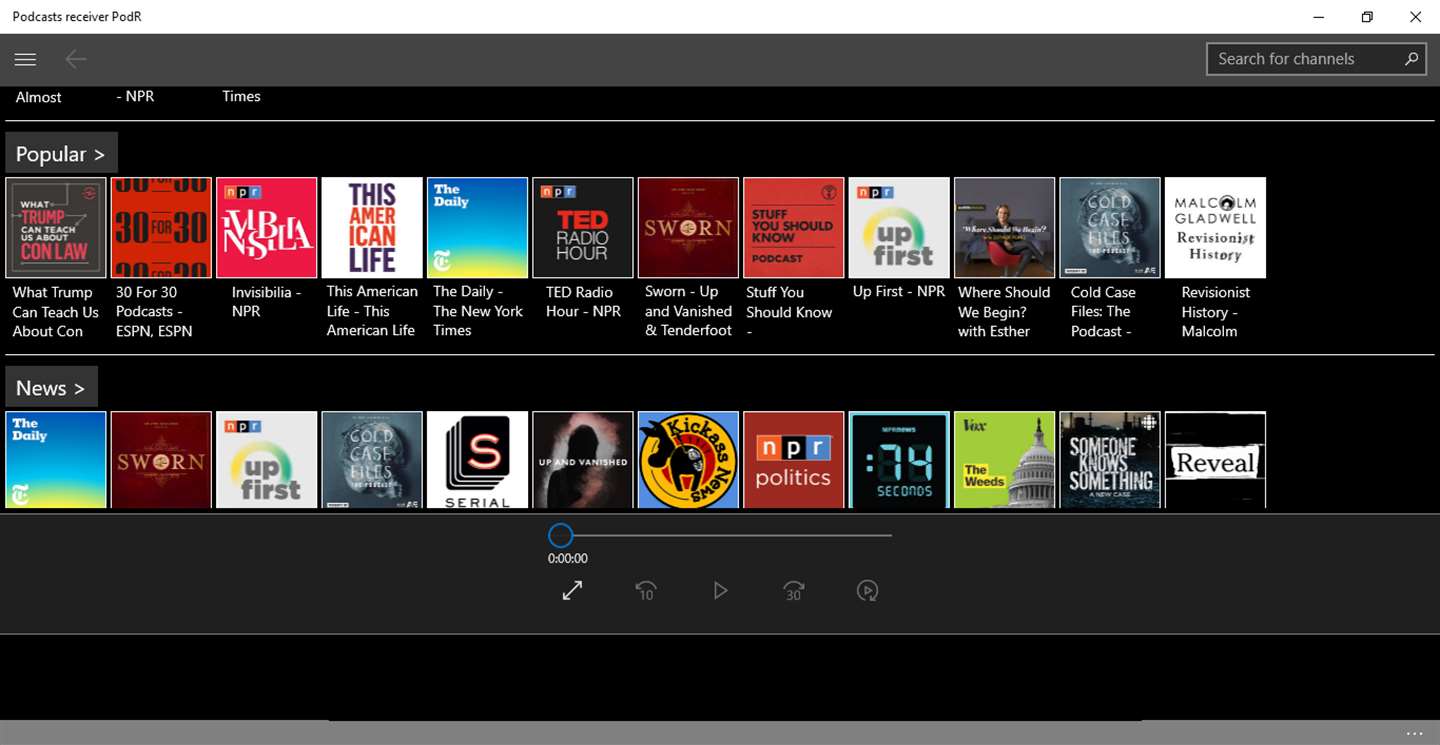Expand the News category
This screenshot has height=745, width=1440.
pyautogui.click(x=51, y=388)
